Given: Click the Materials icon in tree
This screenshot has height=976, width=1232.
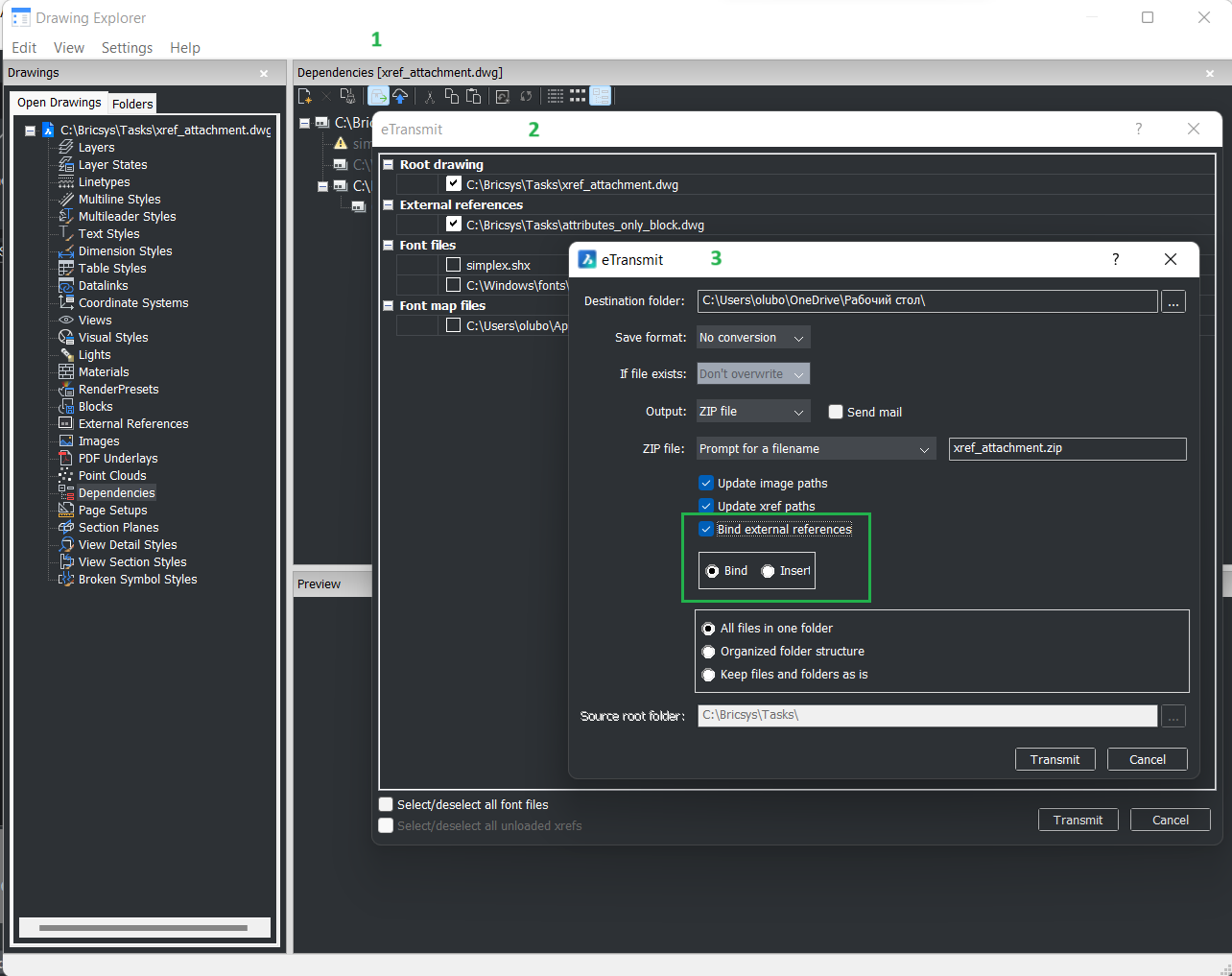Looking at the screenshot, I should [x=66, y=371].
